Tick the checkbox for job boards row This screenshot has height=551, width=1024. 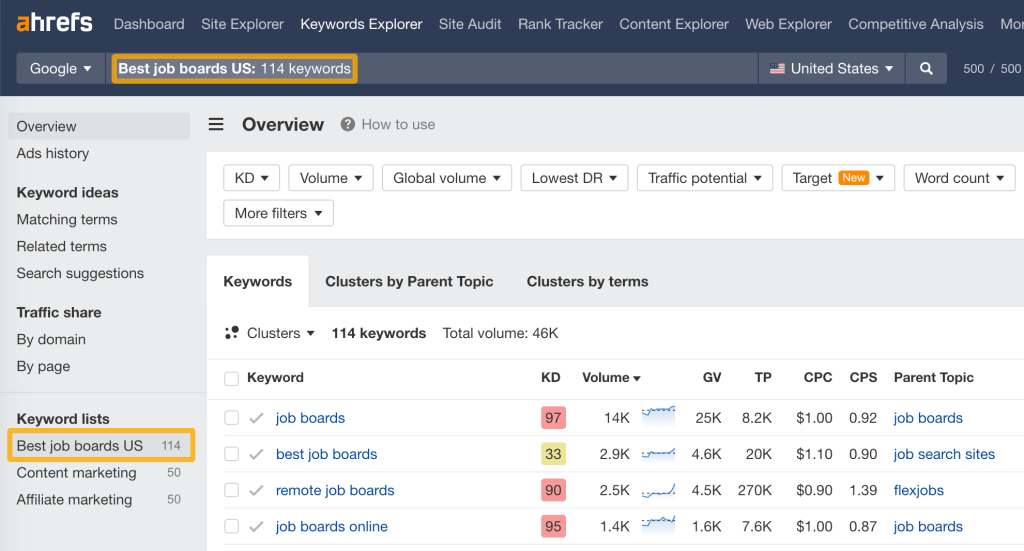coord(231,418)
